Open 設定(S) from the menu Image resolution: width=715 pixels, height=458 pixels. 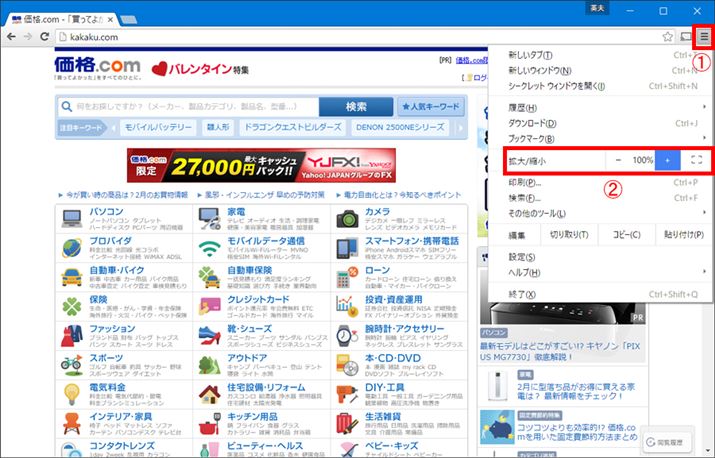click(600, 257)
